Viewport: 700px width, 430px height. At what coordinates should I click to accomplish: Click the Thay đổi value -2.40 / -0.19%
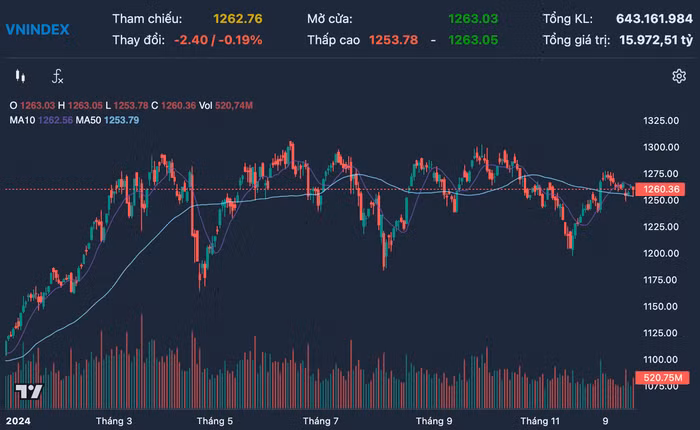point(218,39)
